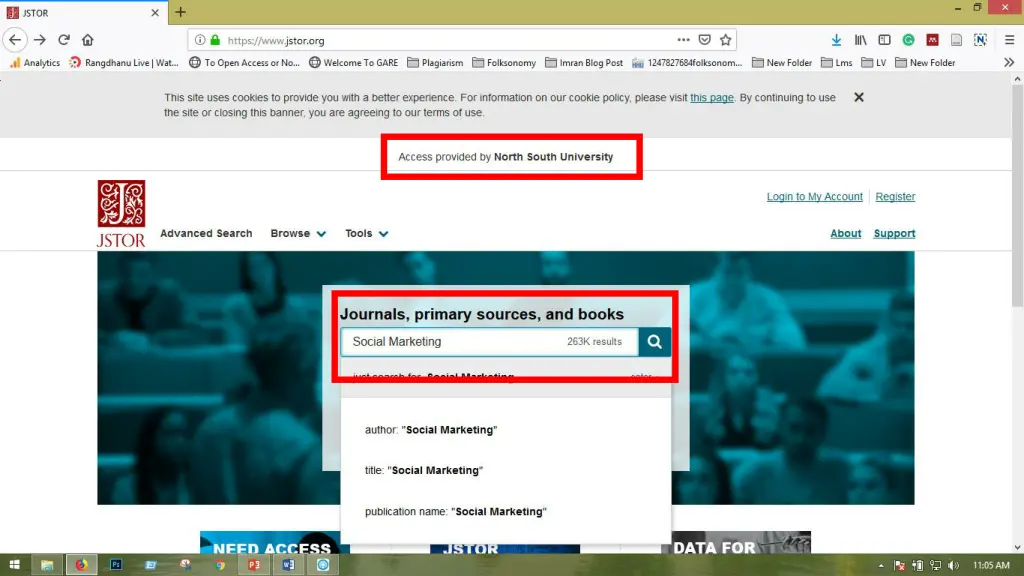The height and width of the screenshot is (576, 1024).
Task: Open the Support page link
Action: (x=894, y=233)
